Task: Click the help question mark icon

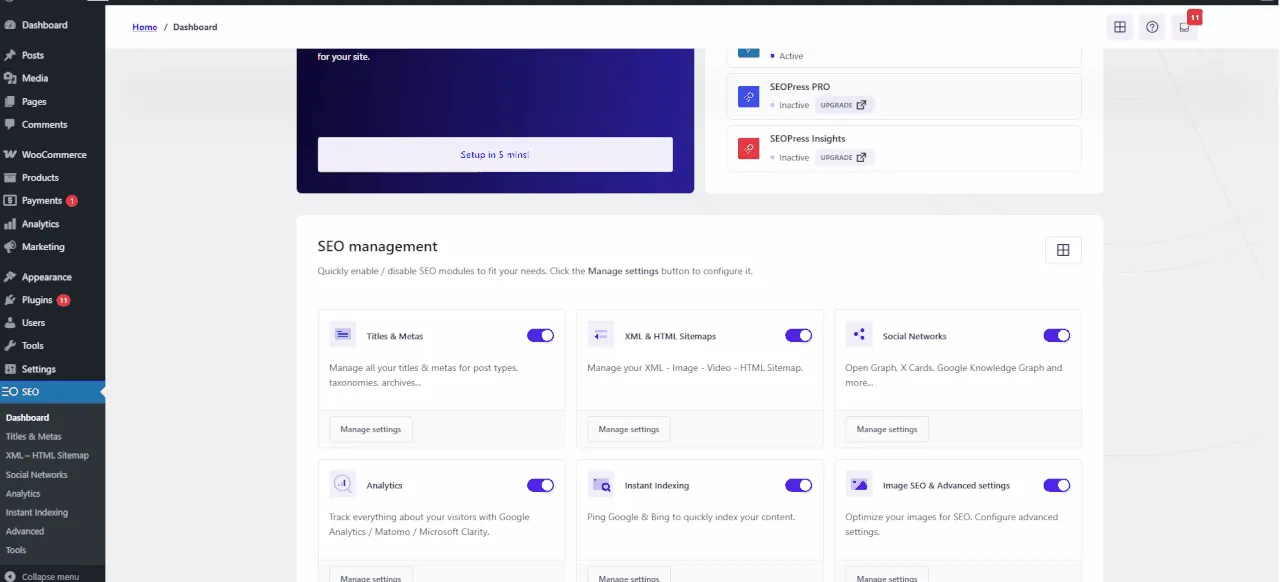Action: click(1152, 27)
